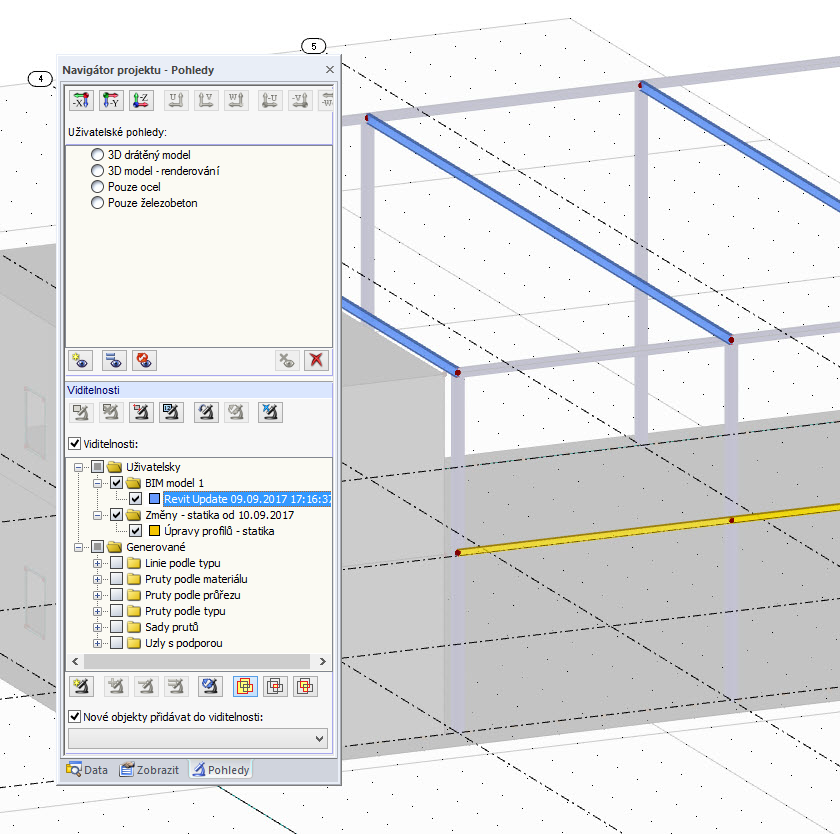
Task: Click the greyed-out eye icon with X
Action: tap(287, 360)
